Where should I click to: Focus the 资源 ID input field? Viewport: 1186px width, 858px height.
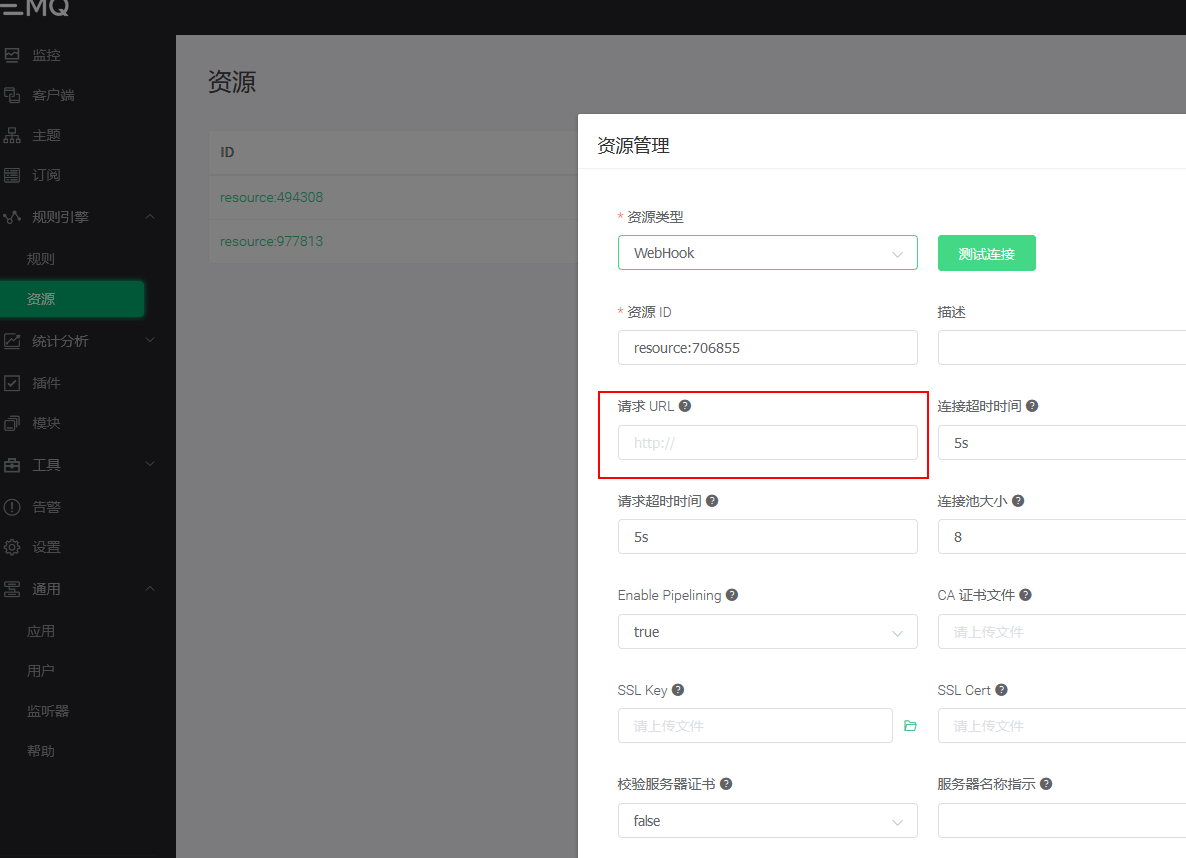[767, 348]
